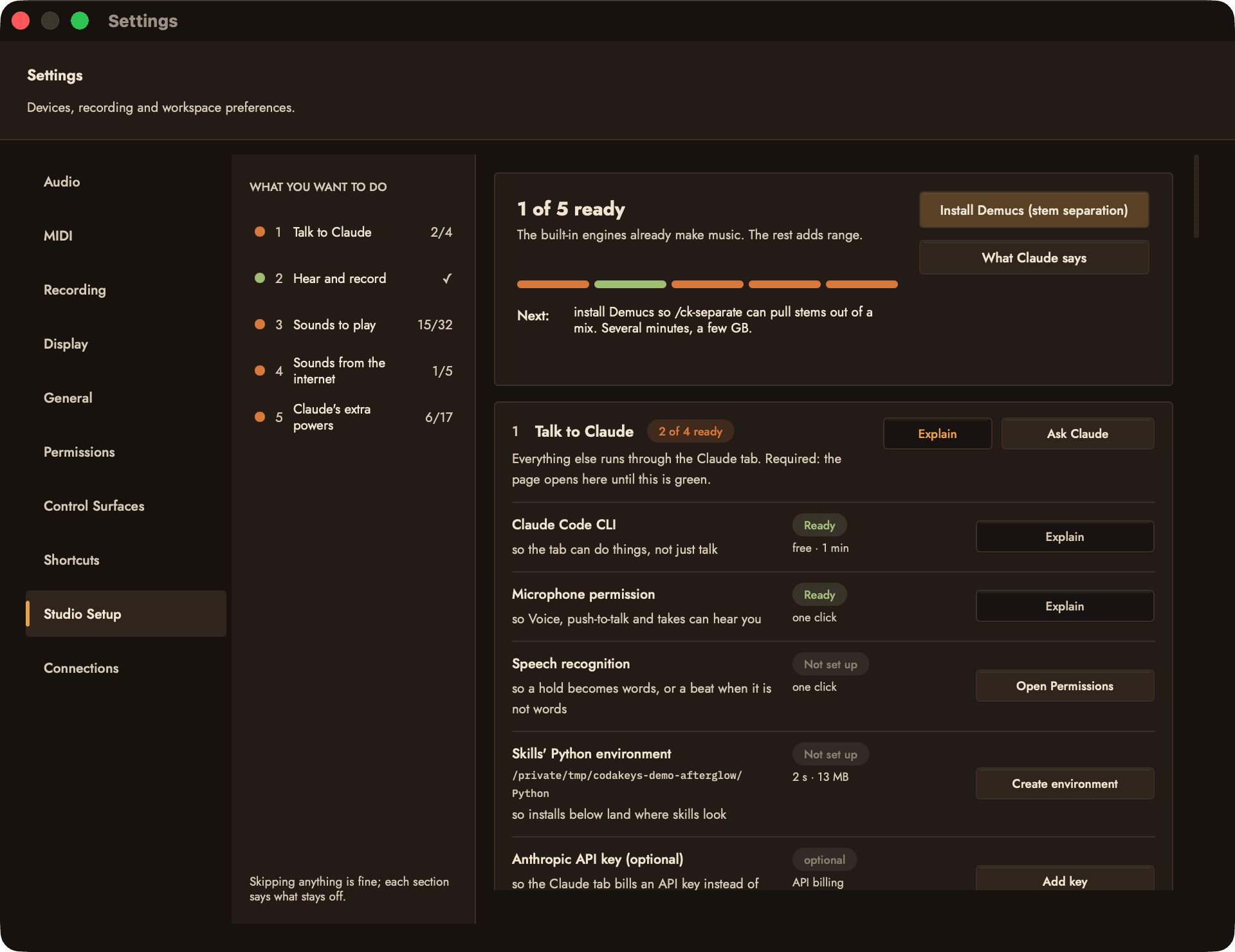Click the green macOS zoom window button
The width and height of the screenshot is (1235, 952).
point(80,21)
